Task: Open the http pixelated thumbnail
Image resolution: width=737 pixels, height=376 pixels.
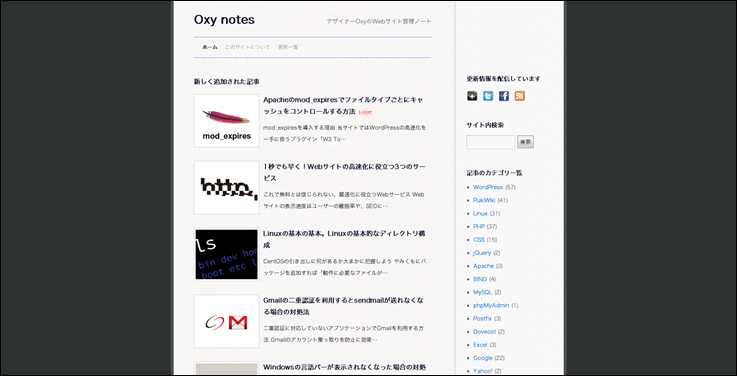Action: tap(227, 188)
